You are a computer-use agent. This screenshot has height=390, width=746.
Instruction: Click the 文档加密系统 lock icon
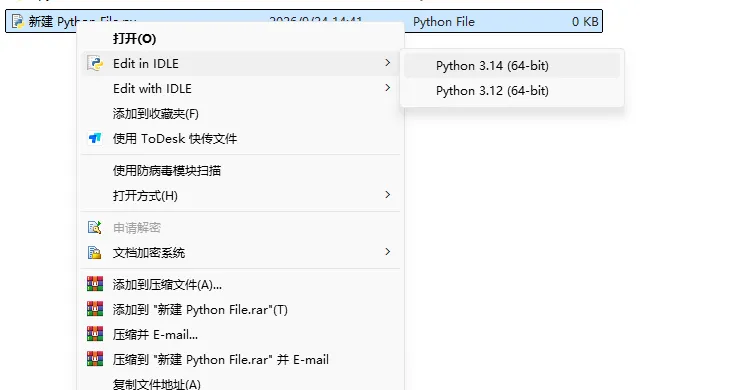(x=95, y=253)
